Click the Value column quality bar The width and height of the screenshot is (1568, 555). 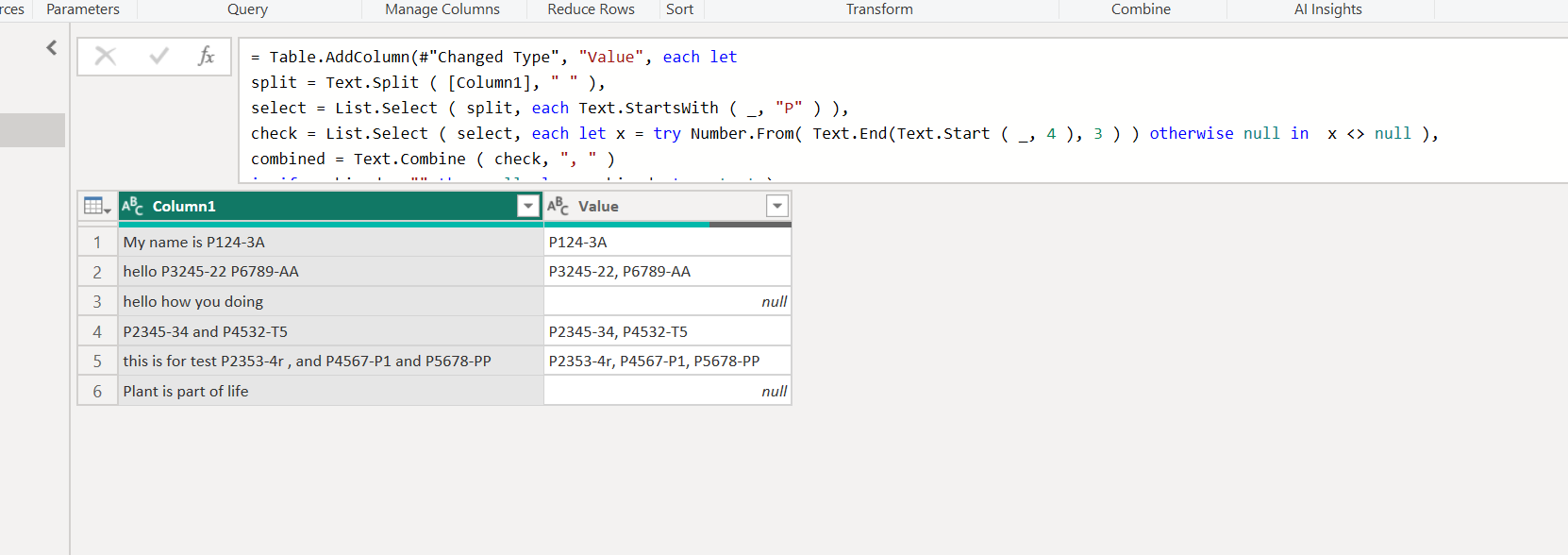pos(668,225)
